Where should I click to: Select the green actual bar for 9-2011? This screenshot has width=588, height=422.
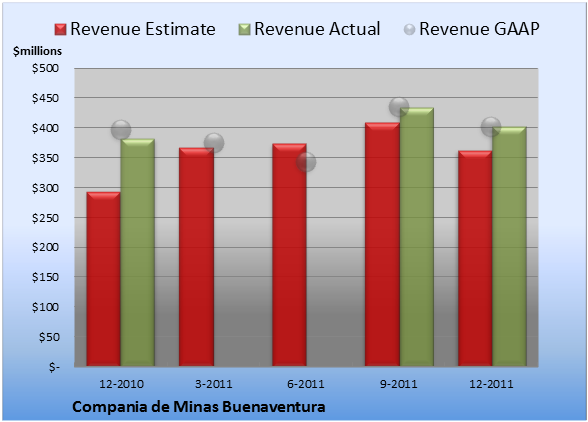(x=417, y=237)
